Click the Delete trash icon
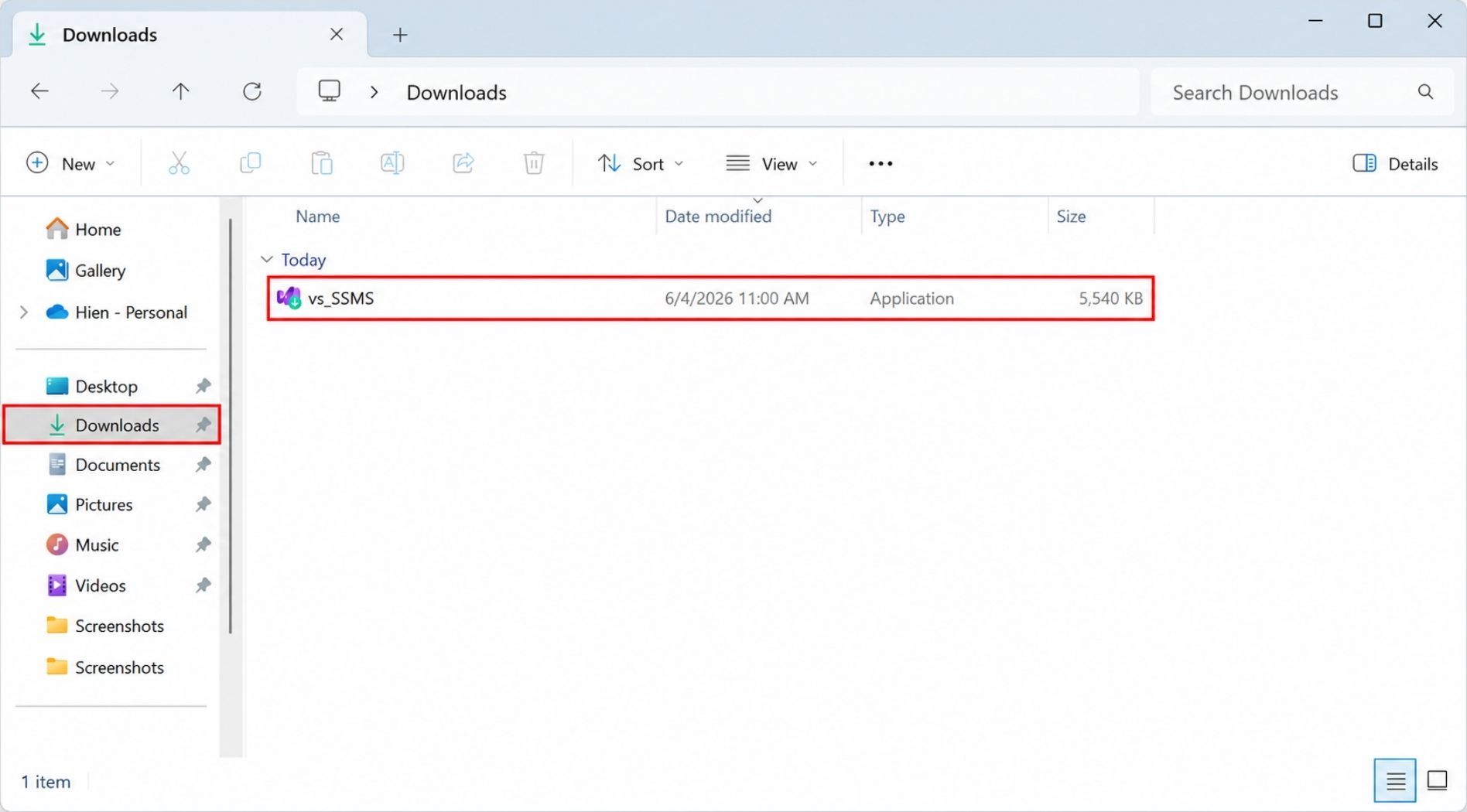 pos(534,163)
